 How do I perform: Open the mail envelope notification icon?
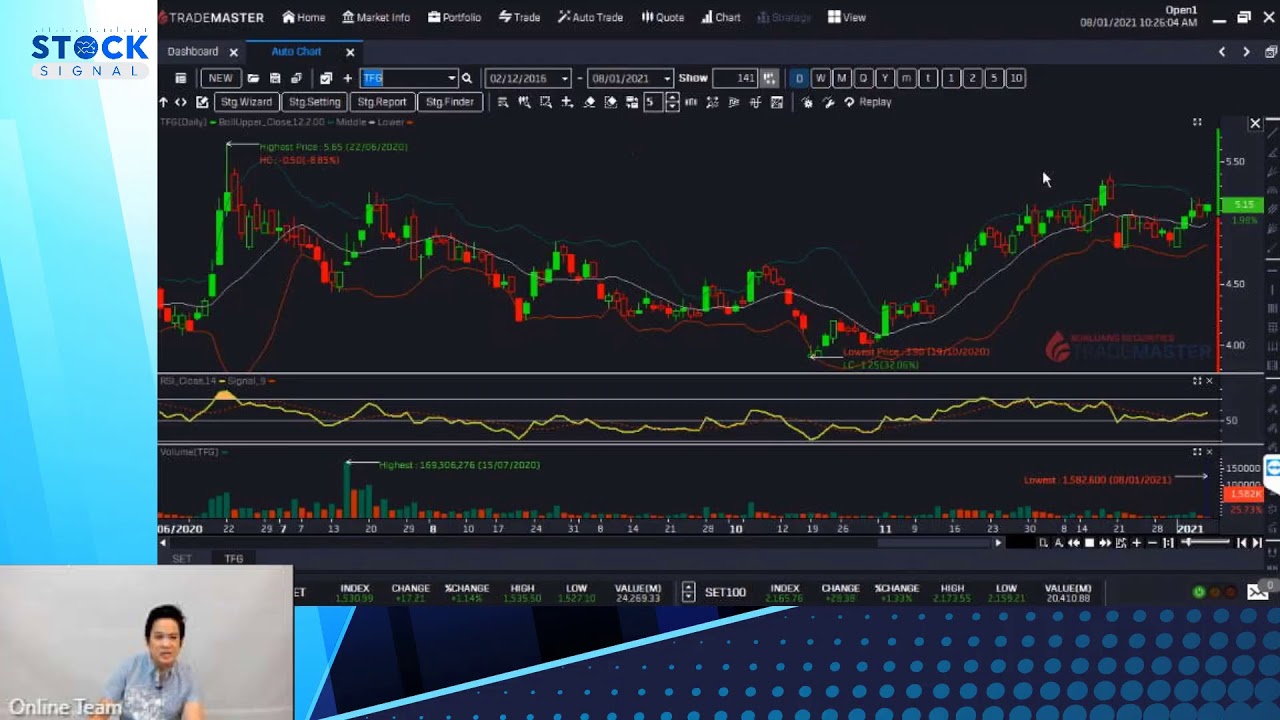coord(1258,592)
